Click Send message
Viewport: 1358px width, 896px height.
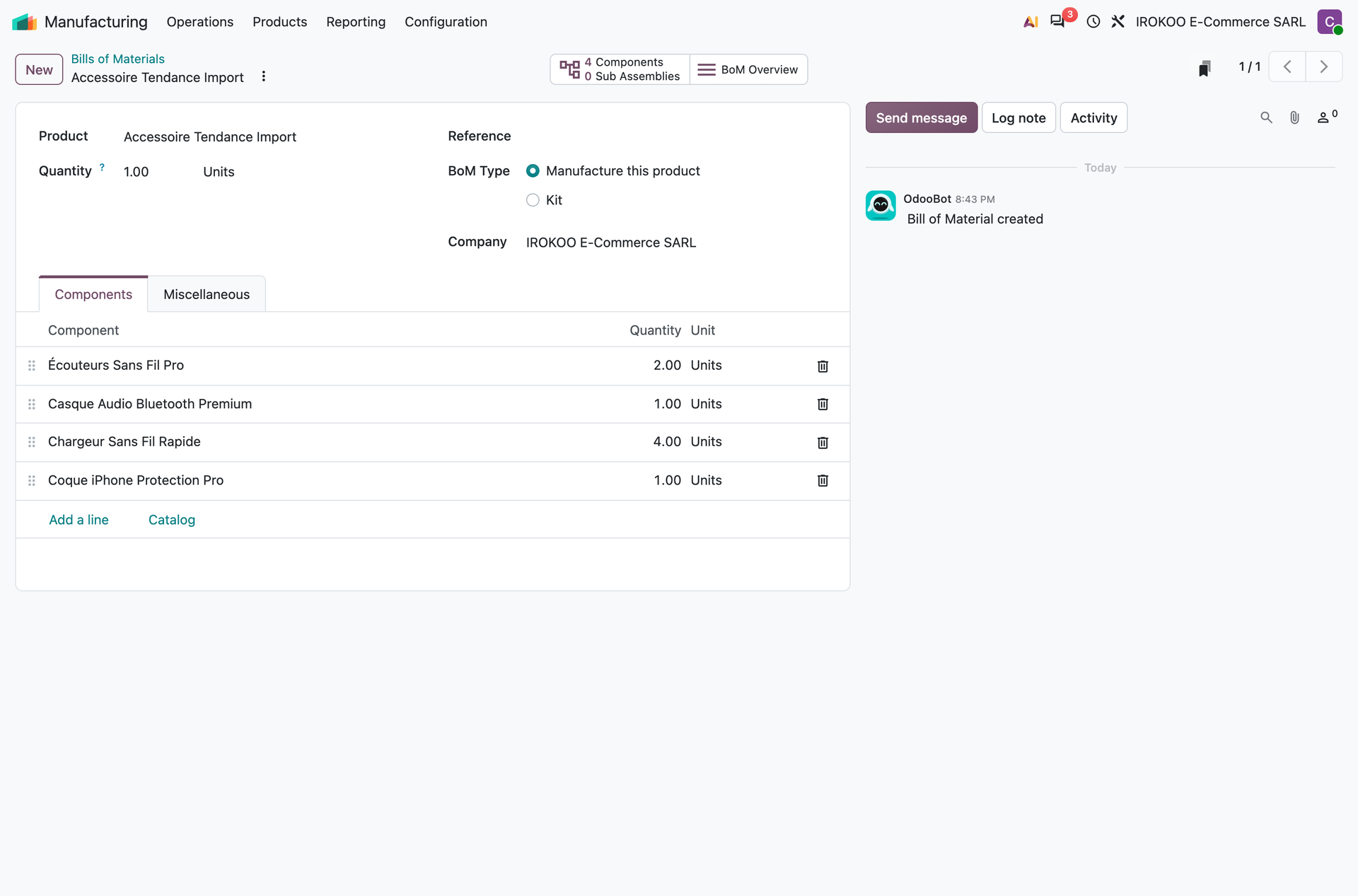[922, 117]
